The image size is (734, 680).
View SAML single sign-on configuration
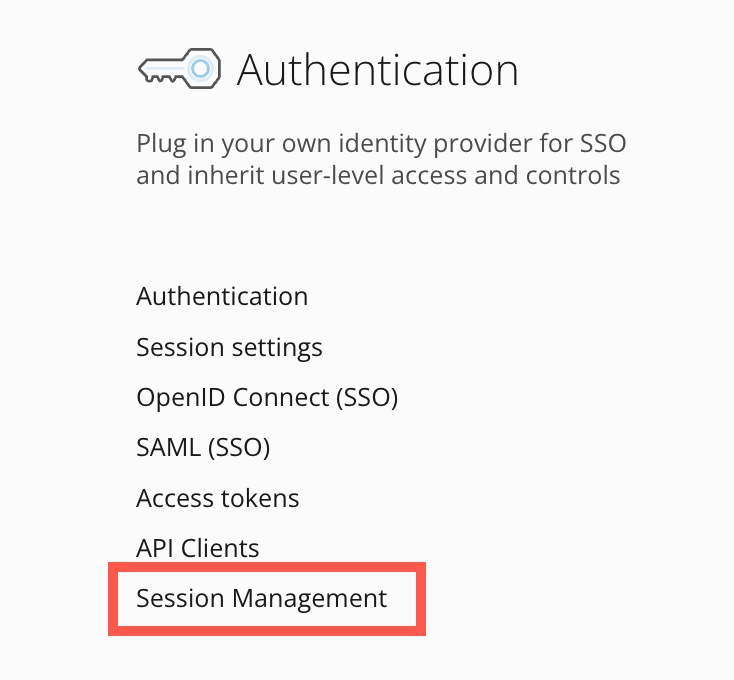pyautogui.click(x=203, y=448)
